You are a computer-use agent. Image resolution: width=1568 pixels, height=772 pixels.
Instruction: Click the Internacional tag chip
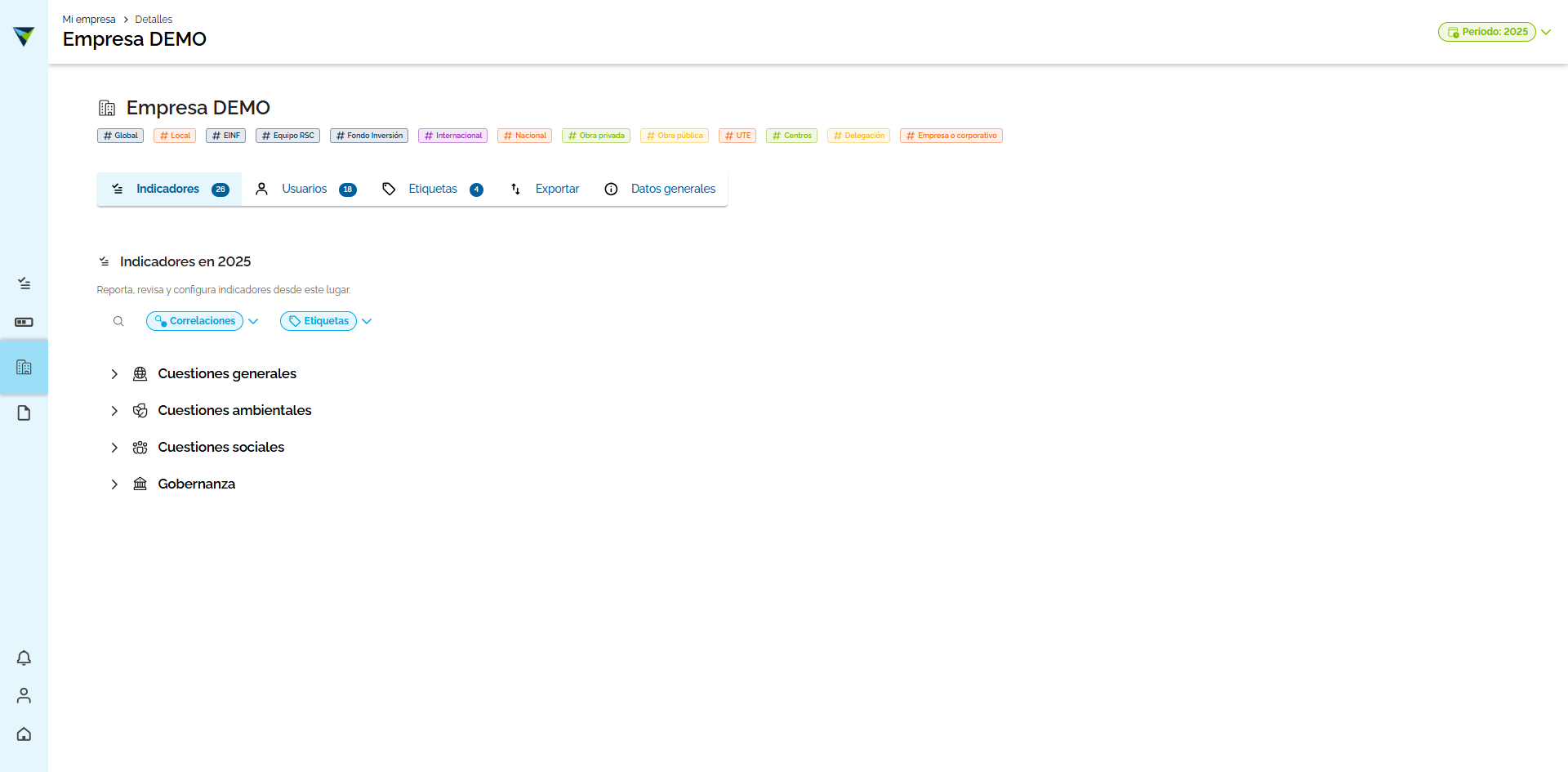452,136
